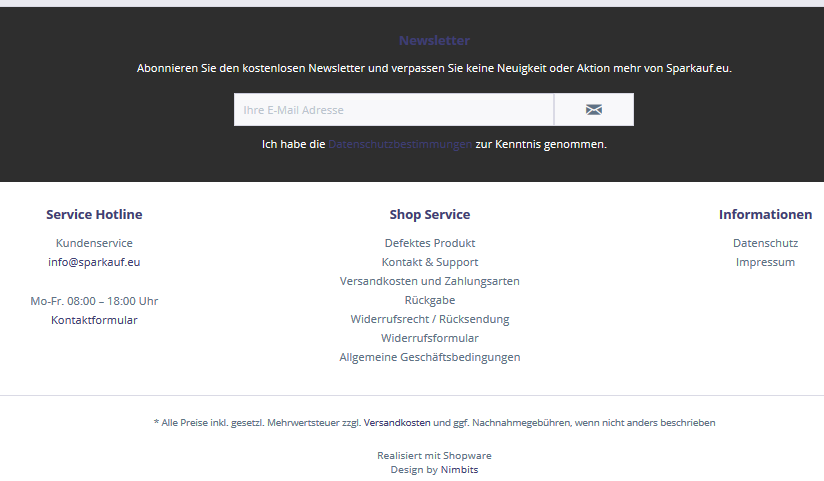View Versandkosten und Zahlungsarten page
824x481 pixels.
click(x=430, y=281)
